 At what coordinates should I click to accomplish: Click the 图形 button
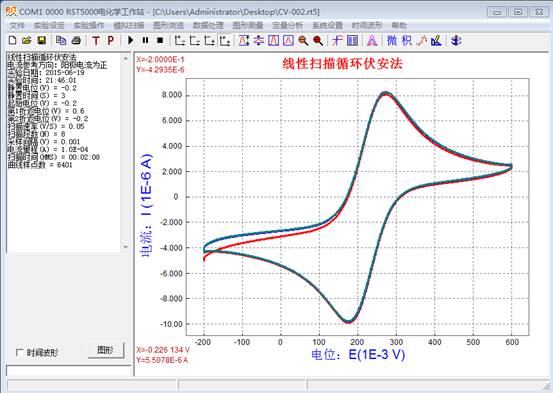[106, 350]
